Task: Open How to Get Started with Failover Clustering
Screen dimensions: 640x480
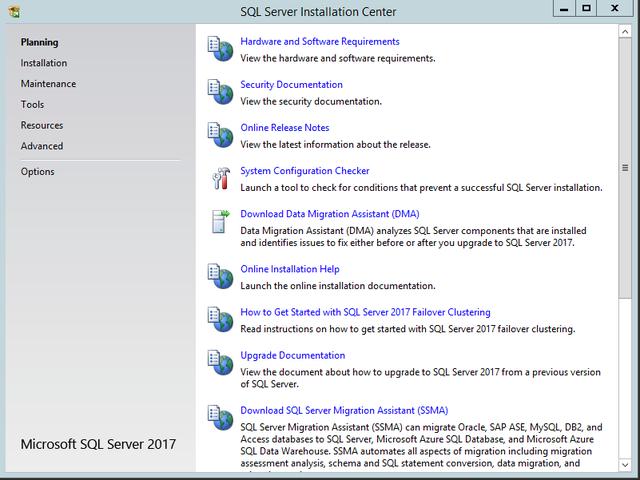Action: pyautogui.click(x=365, y=312)
